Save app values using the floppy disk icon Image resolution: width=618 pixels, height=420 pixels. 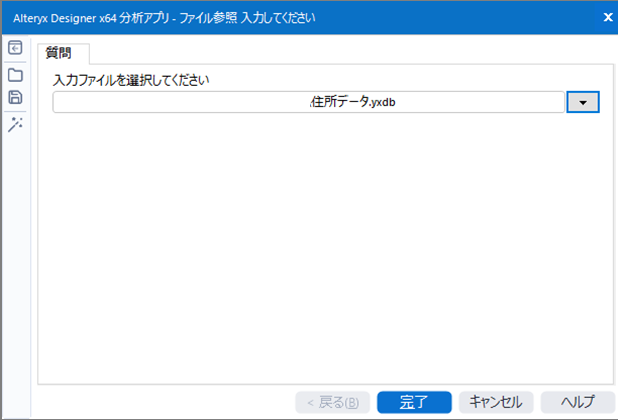[15, 98]
